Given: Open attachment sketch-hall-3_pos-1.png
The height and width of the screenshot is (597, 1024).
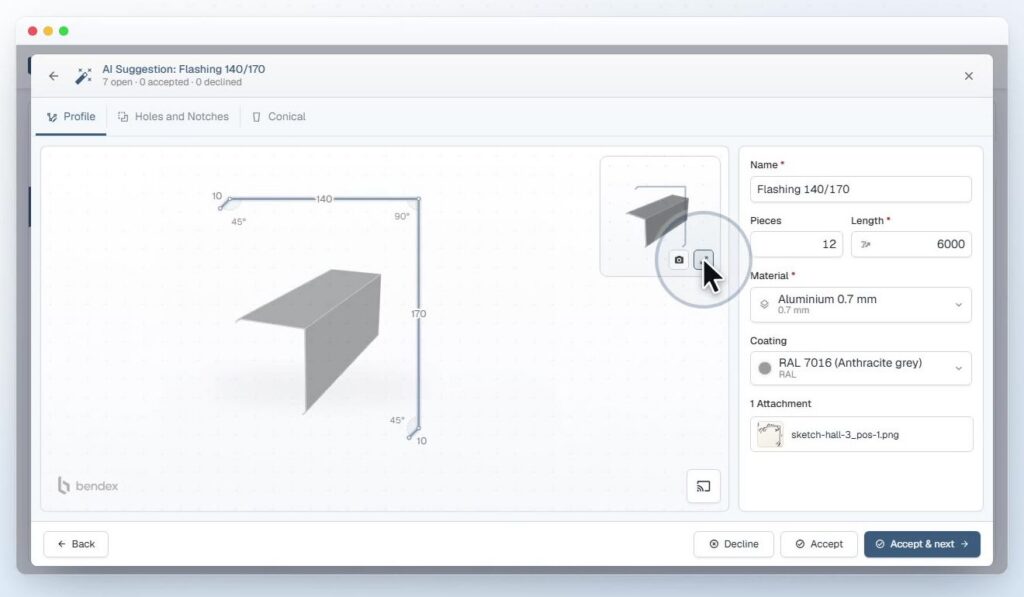Looking at the screenshot, I should tap(861, 434).
